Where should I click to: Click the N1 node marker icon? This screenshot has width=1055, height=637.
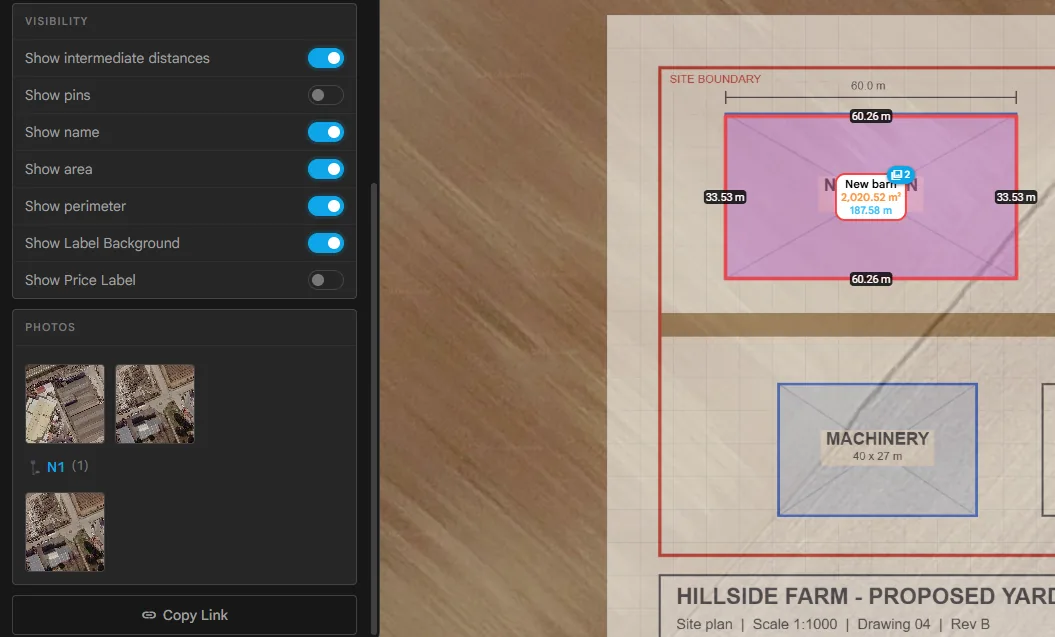coord(34,467)
